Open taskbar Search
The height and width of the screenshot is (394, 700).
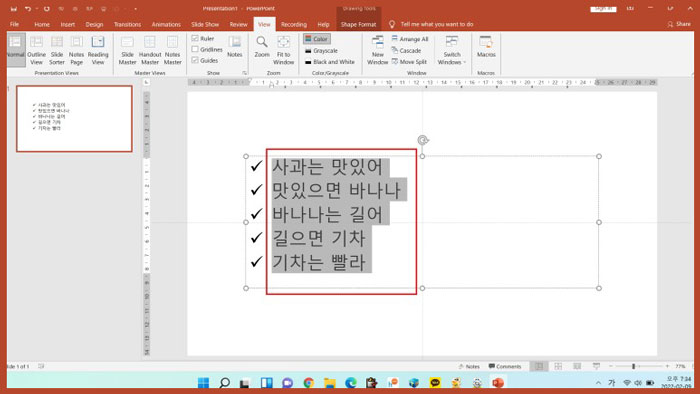click(x=225, y=383)
